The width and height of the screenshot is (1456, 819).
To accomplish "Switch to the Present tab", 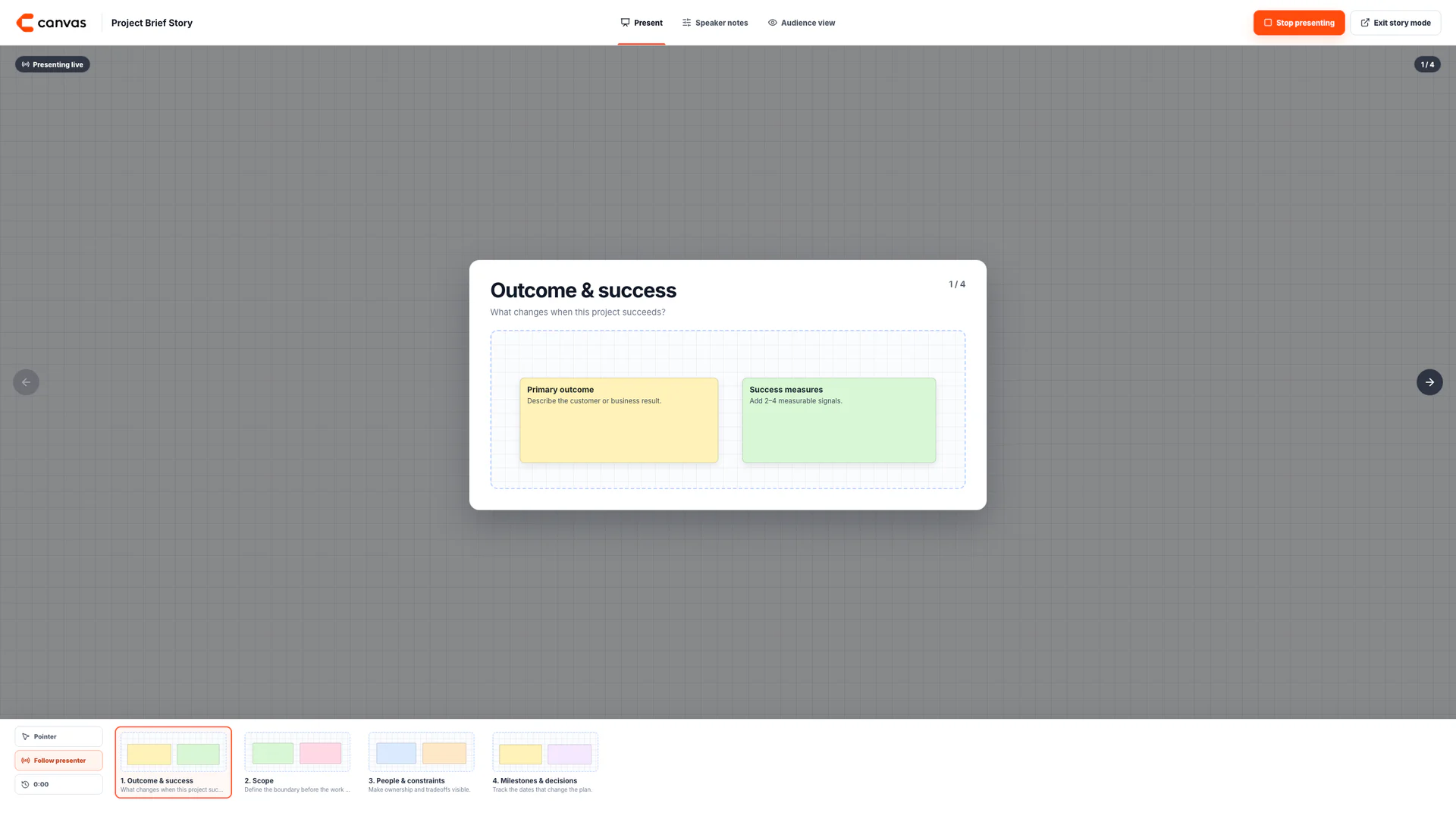I will (x=642, y=23).
